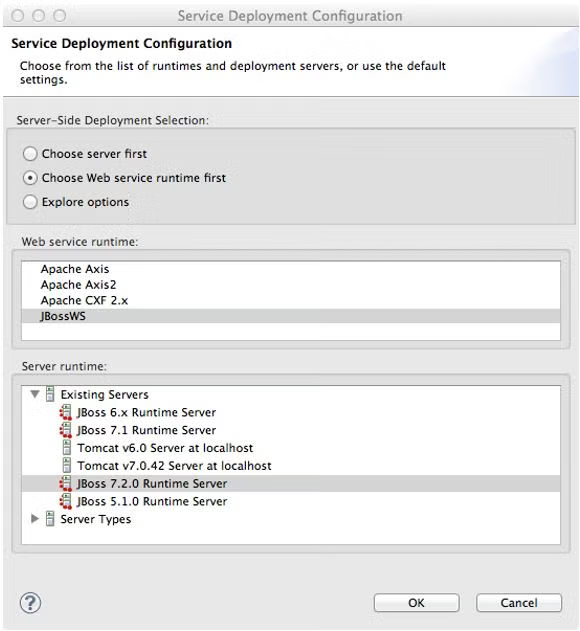
Task: Click the JBoss 5.1.0 Runtime Server icon
Action: click(x=66, y=501)
